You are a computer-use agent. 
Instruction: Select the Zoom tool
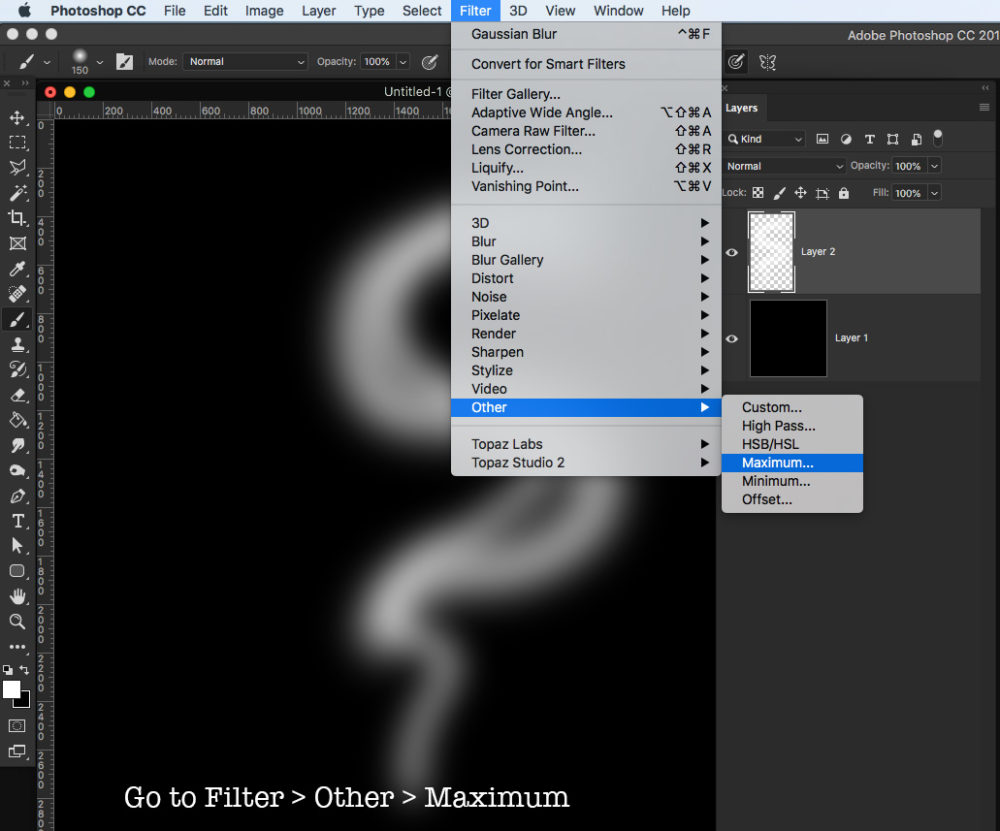click(x=17, y=621)
